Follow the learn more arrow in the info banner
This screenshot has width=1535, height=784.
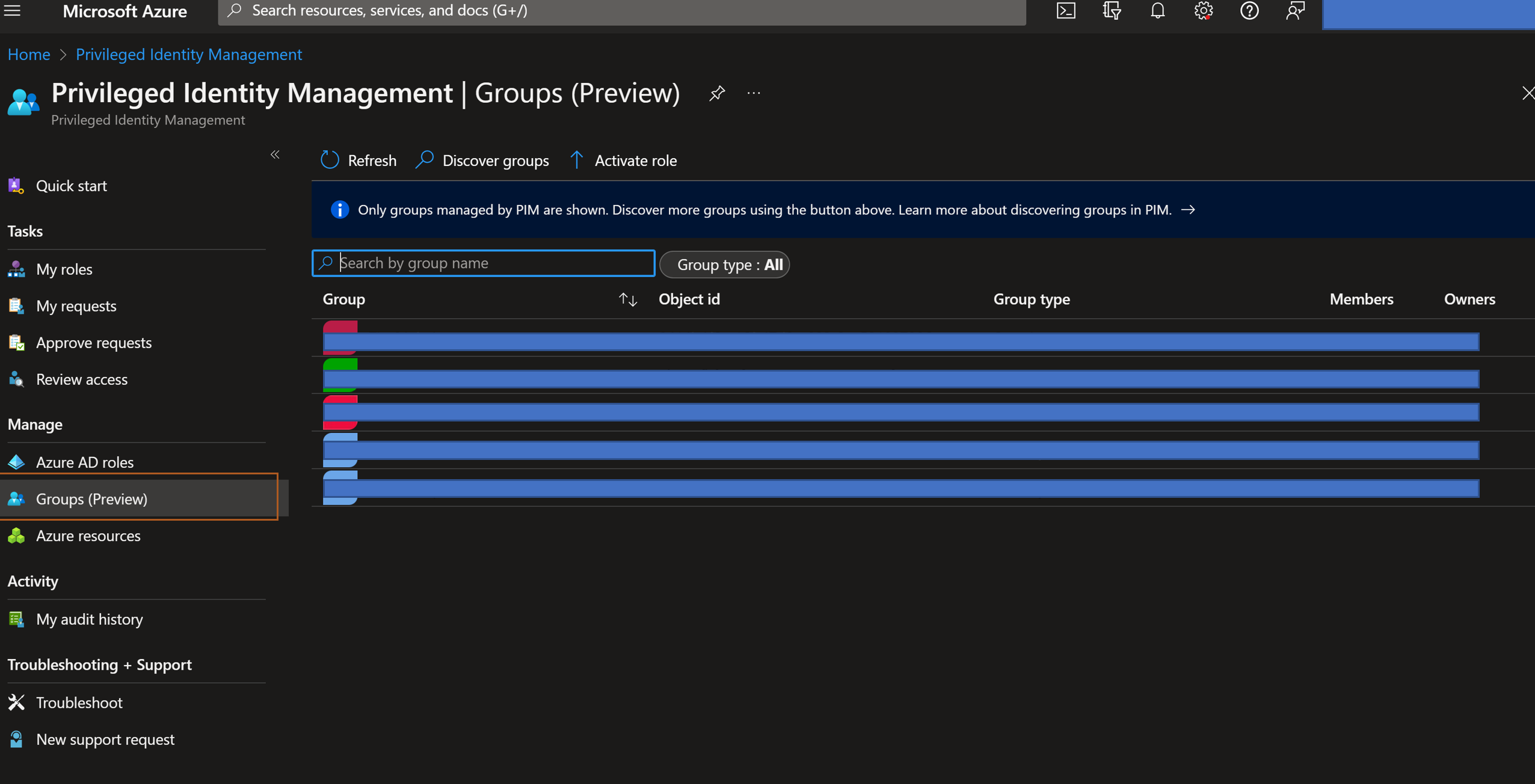click(1188, 210)
